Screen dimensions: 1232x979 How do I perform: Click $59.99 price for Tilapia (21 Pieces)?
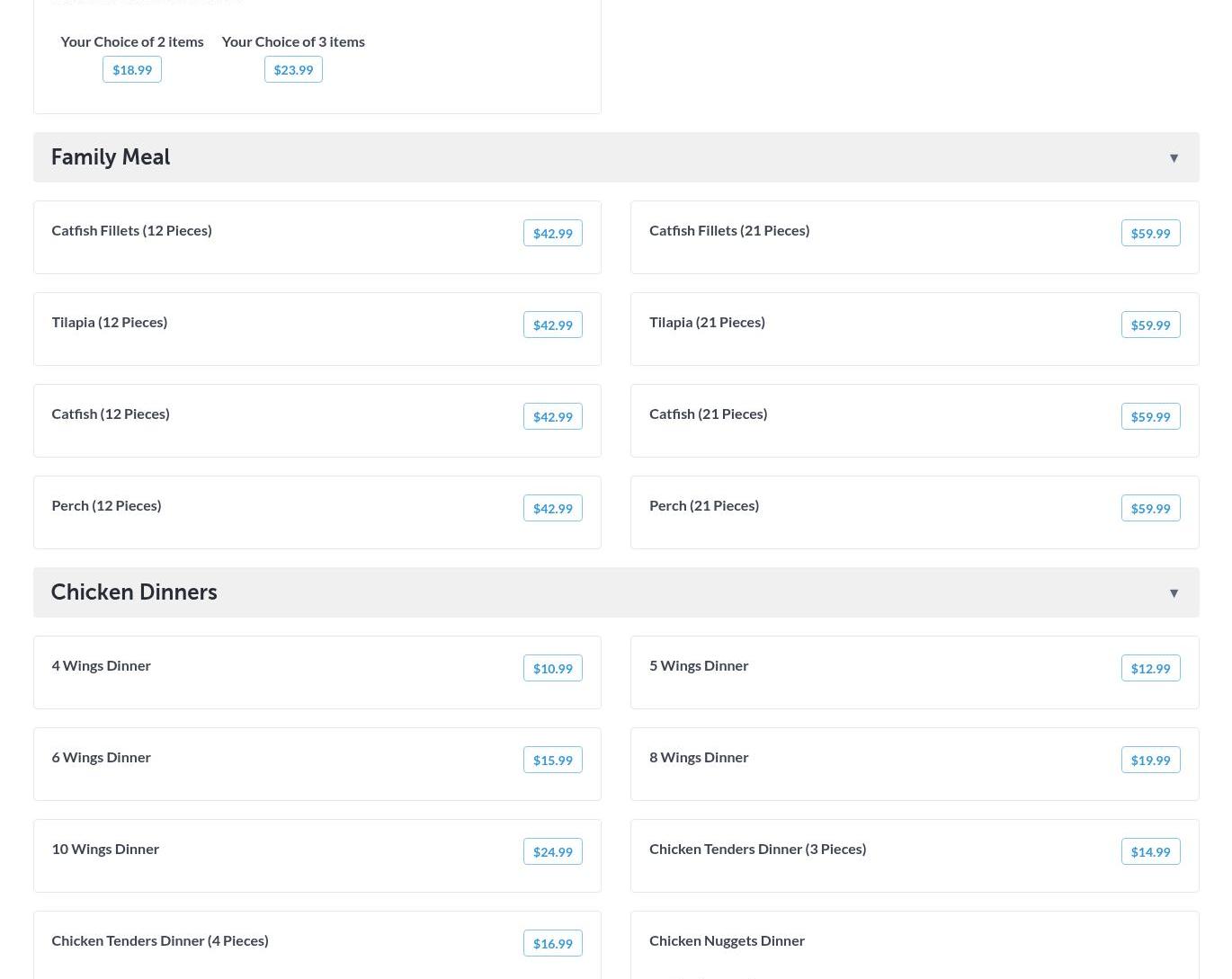1150,325
